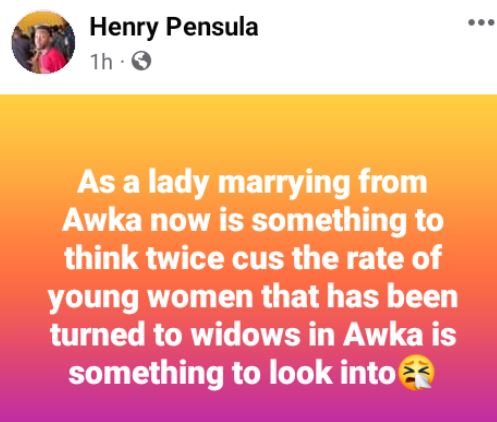Click the purple bottom area of post background
The image size is (497, 422).
tap(248, 408)
